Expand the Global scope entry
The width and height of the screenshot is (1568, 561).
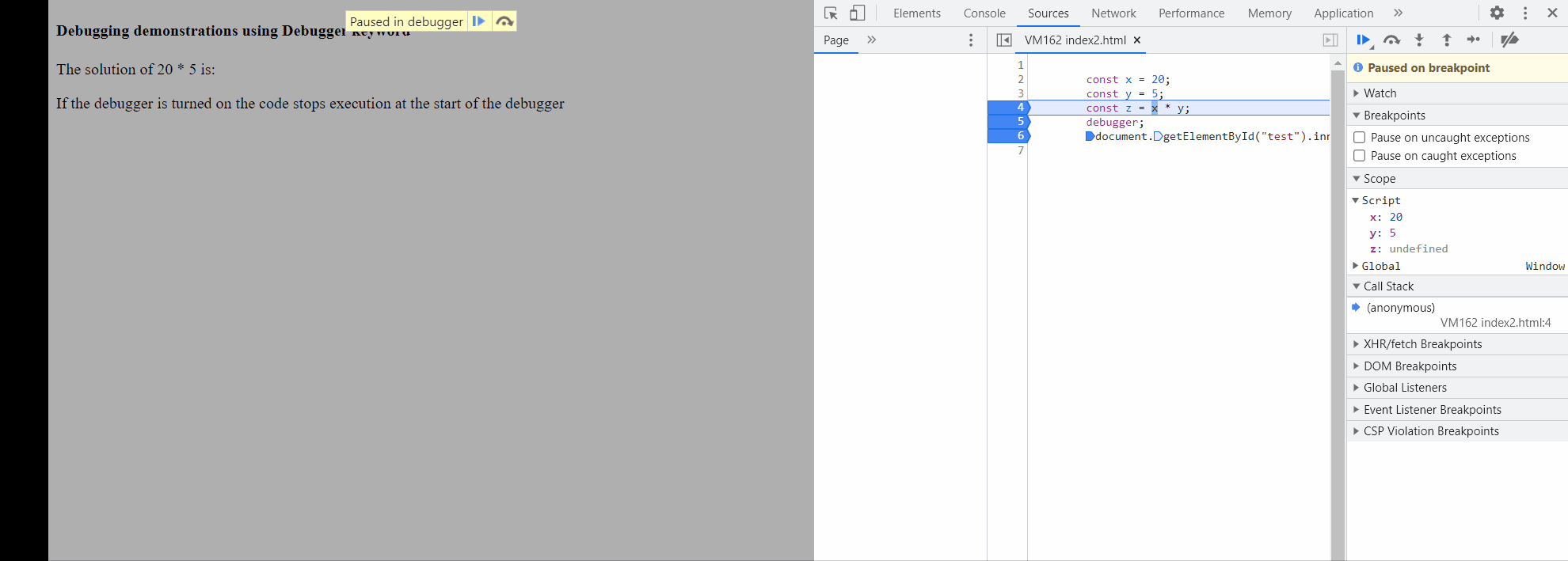pos(1380,267)
